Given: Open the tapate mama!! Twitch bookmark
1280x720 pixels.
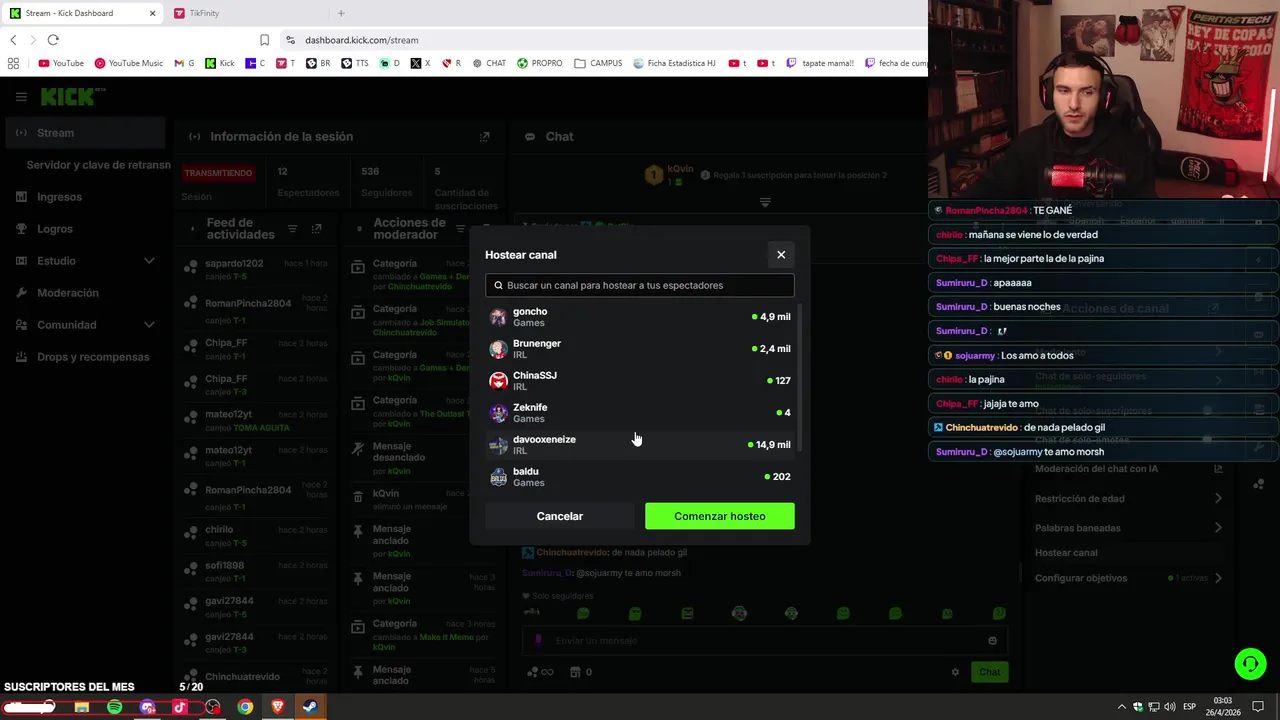Looking at the screenshot, I should (820, 63).
